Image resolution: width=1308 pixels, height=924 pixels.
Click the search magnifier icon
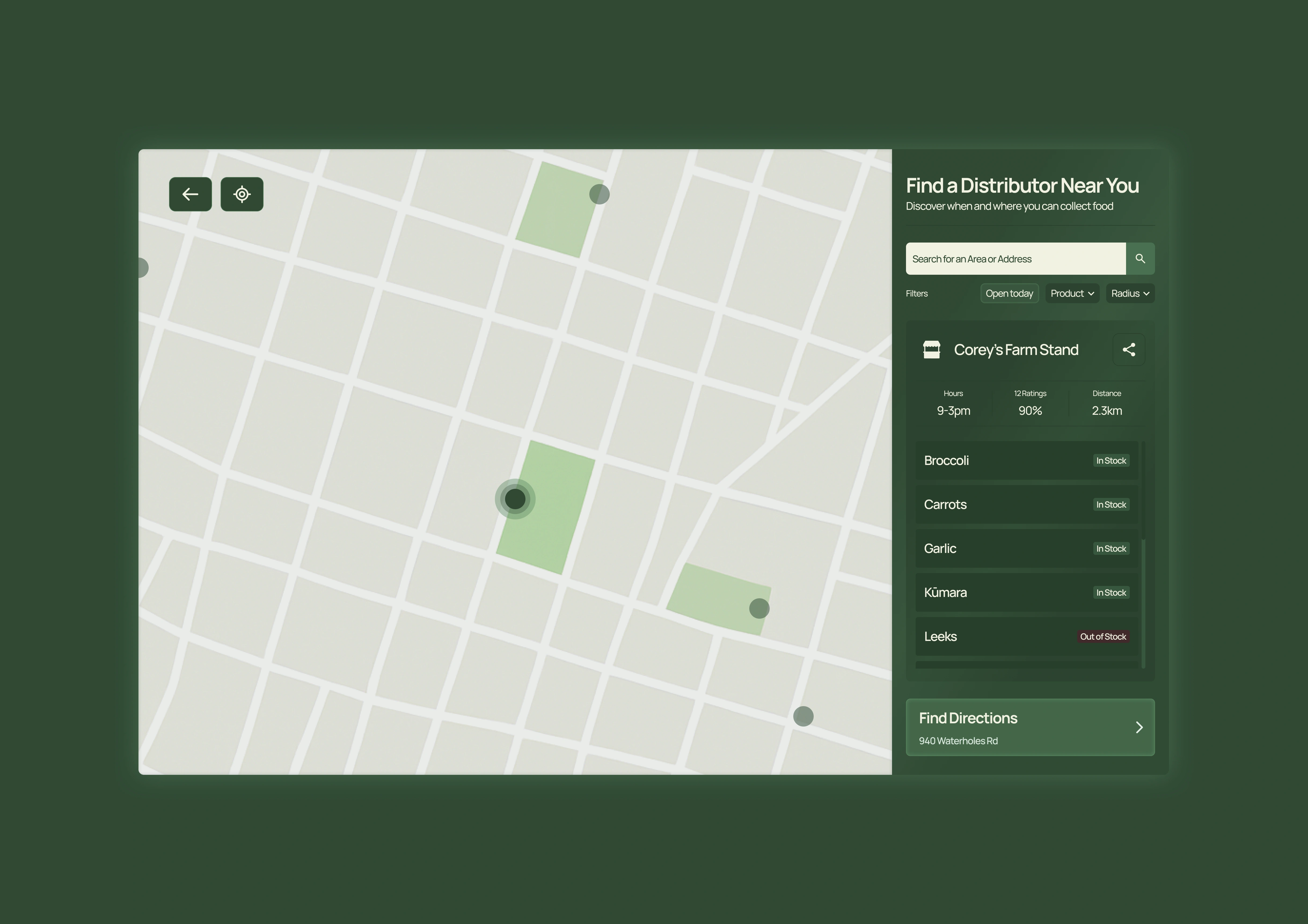[x=1140, y=259]
